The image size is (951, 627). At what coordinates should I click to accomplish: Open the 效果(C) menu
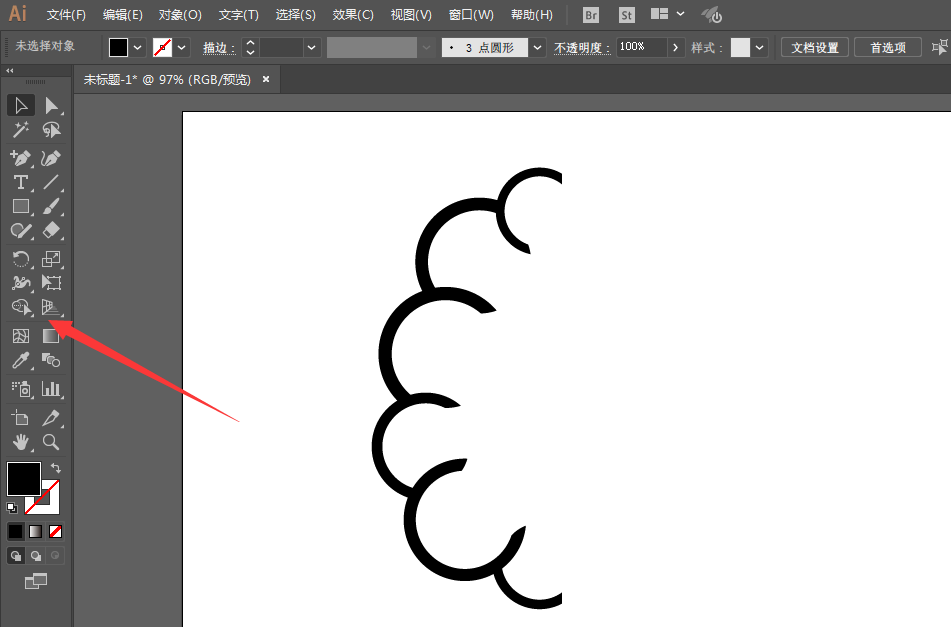point(353,15)
